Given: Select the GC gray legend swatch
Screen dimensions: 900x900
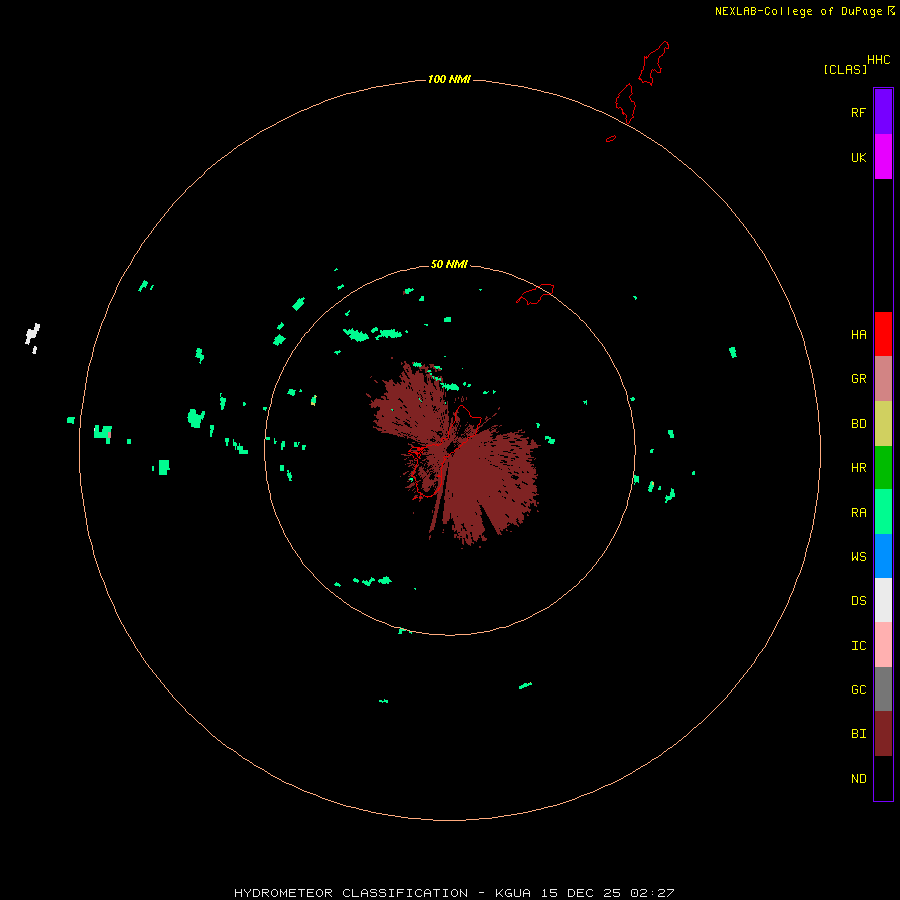Looking at the screenshot, I should point(883,689).
